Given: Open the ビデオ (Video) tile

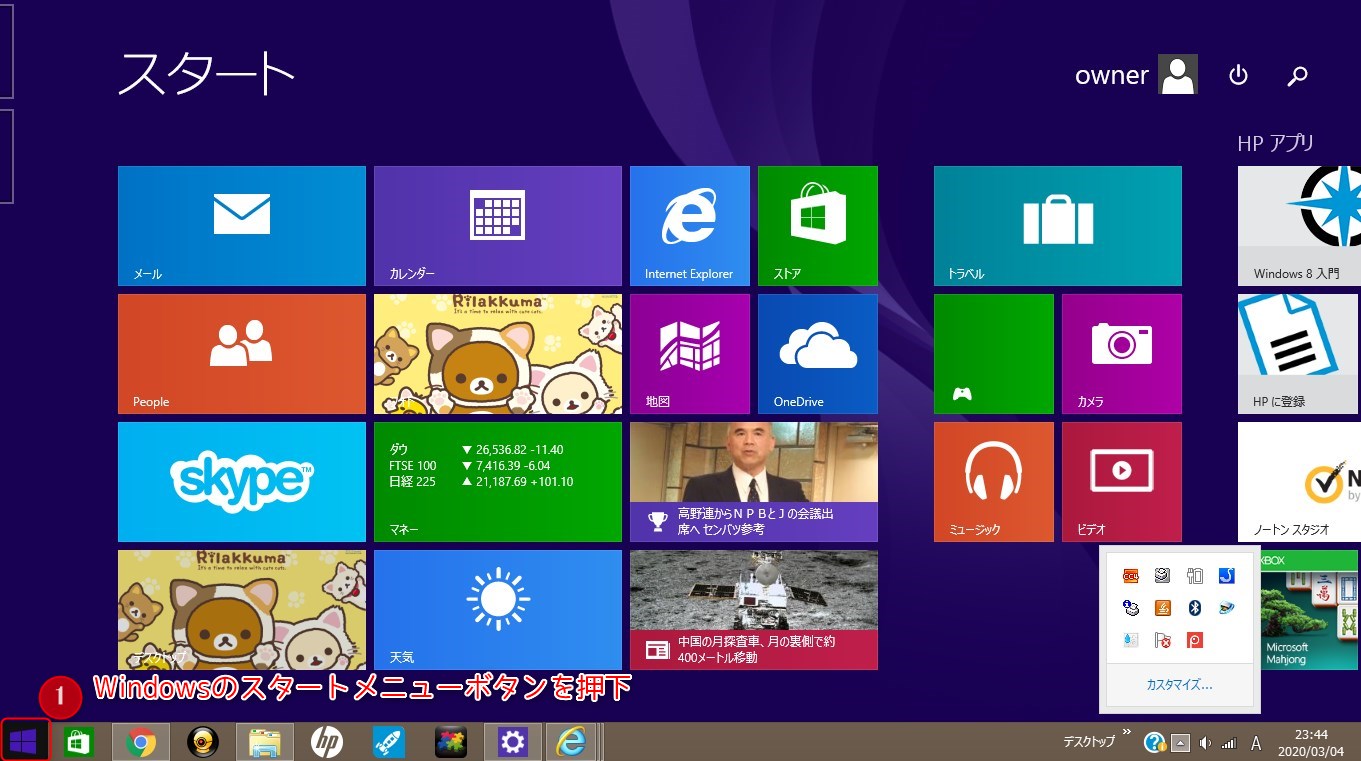Looking at the screenshot, I should coord(1122,482).
